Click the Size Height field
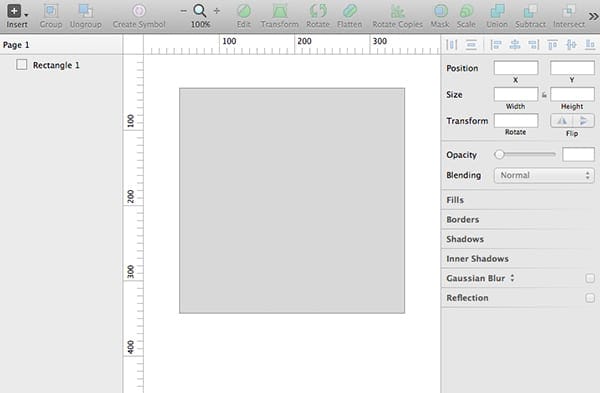This screenshot has height=393, width=600. pyautogui.click(x=572, y=94)
